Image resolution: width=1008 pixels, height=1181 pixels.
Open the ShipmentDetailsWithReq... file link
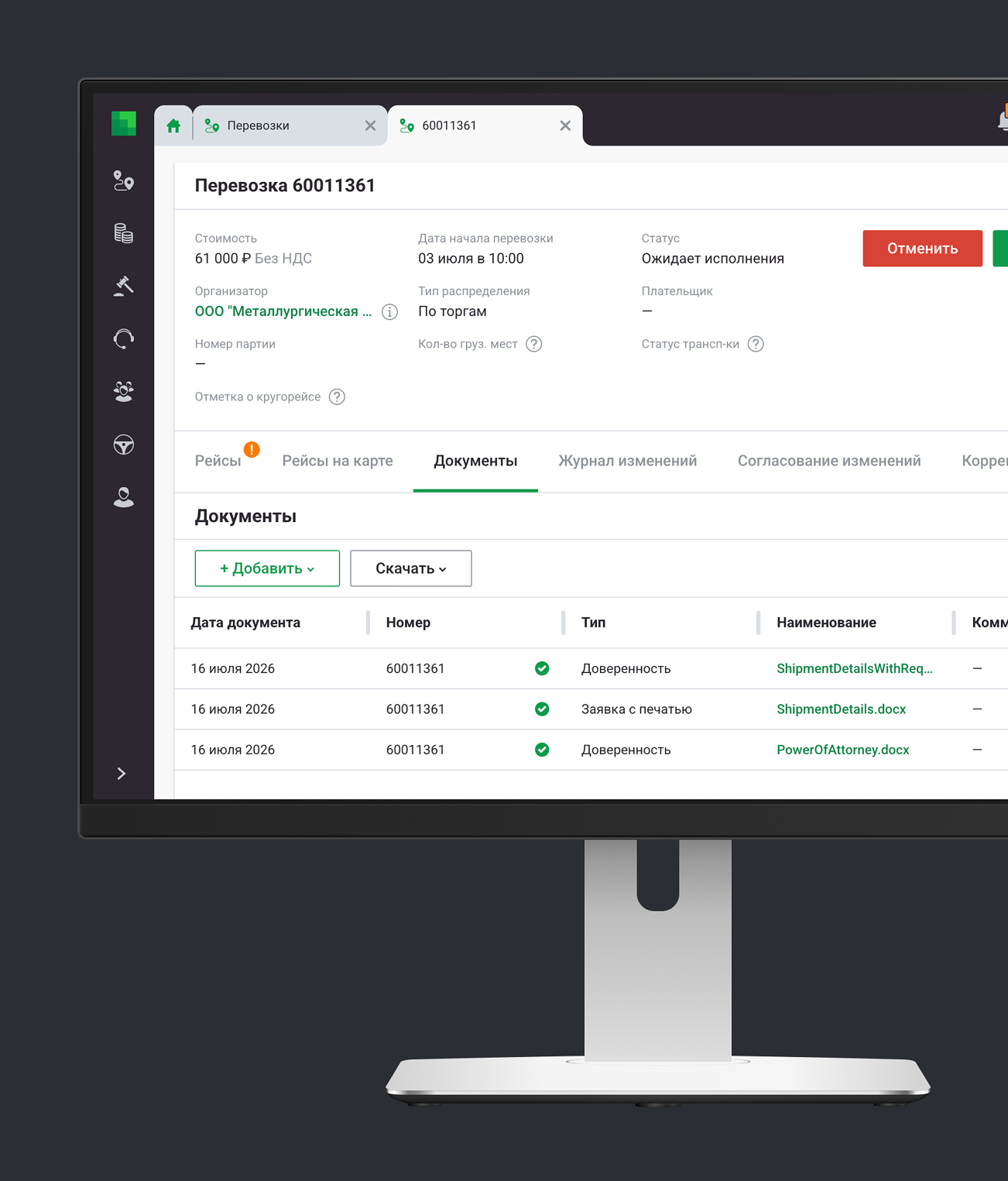(x=855, y=668)
